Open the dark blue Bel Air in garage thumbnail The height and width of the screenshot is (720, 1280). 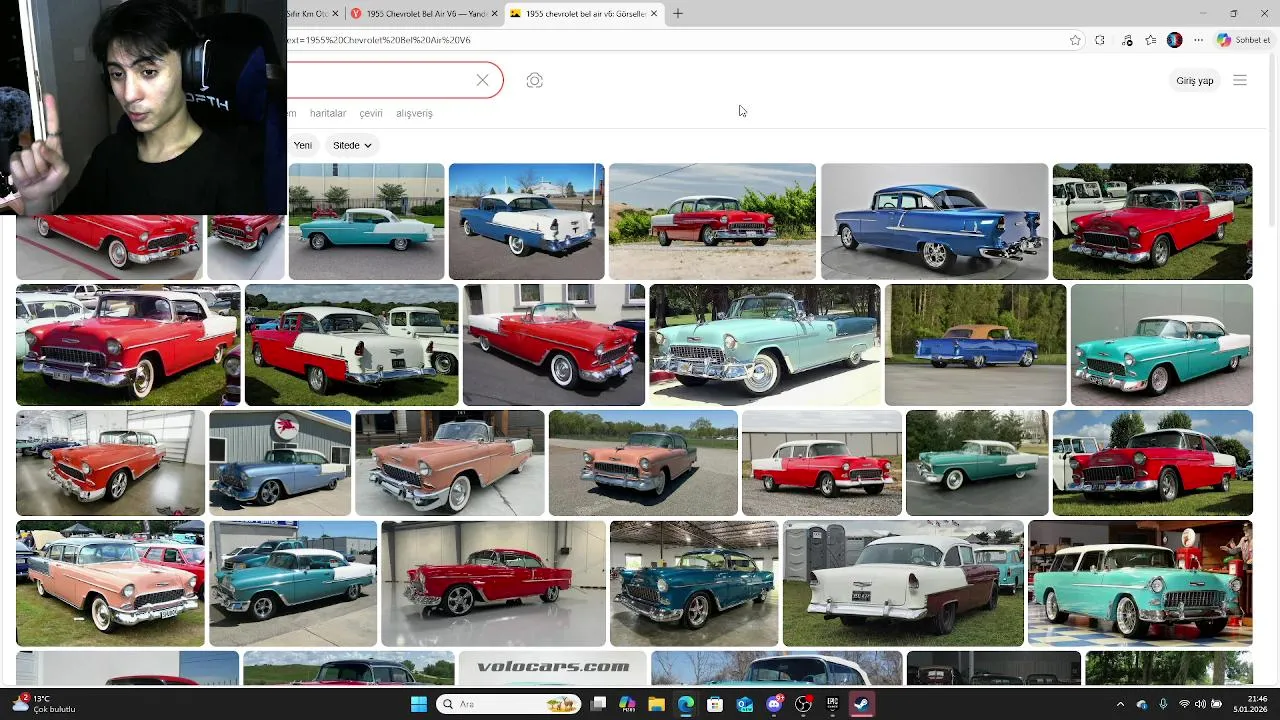(694, 583)
